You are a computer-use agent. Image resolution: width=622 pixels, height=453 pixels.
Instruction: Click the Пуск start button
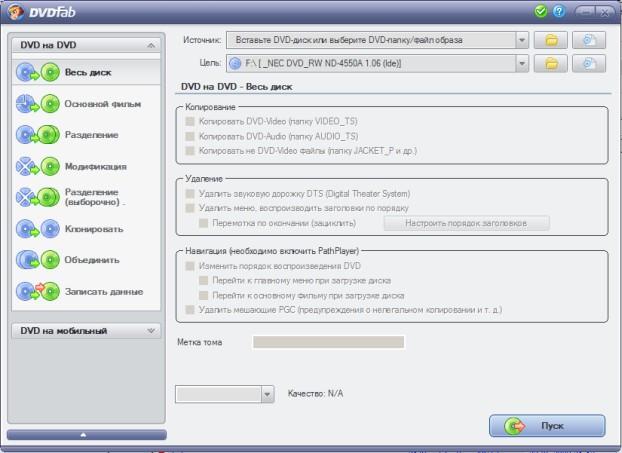(x=547, y=426)
